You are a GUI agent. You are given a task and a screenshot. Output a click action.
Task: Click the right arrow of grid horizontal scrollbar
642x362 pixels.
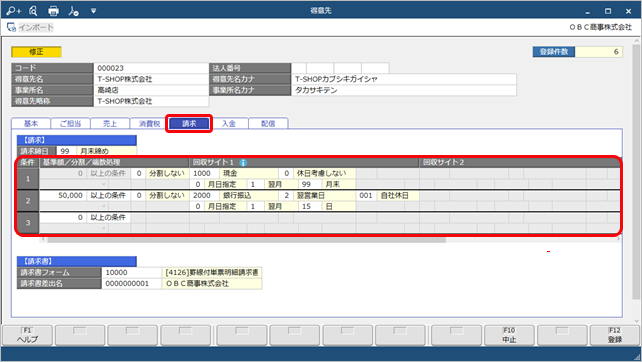618,238
